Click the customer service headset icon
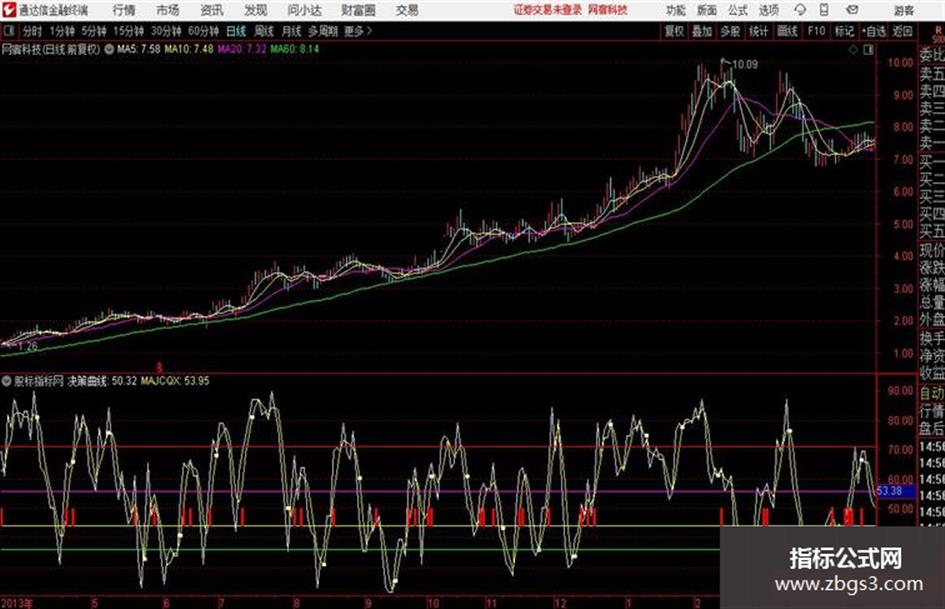This screenshot has height=609, width=945. click(x=800, y=10)
